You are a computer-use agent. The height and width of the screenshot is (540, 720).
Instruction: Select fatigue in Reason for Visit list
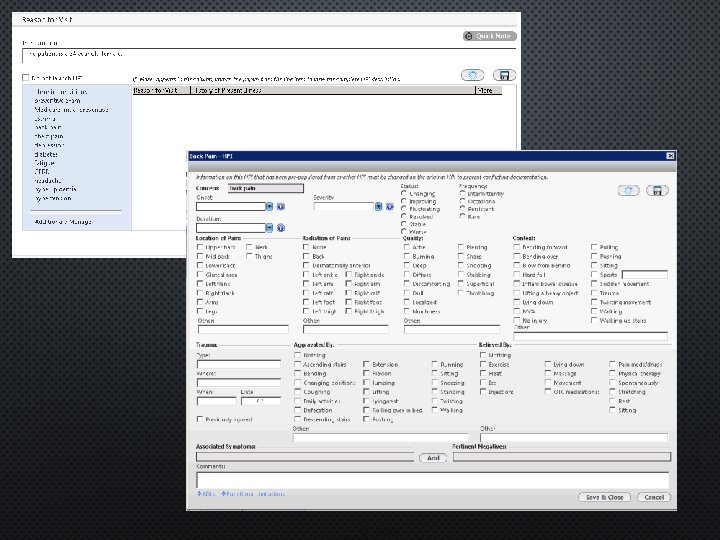pos(45,163)
